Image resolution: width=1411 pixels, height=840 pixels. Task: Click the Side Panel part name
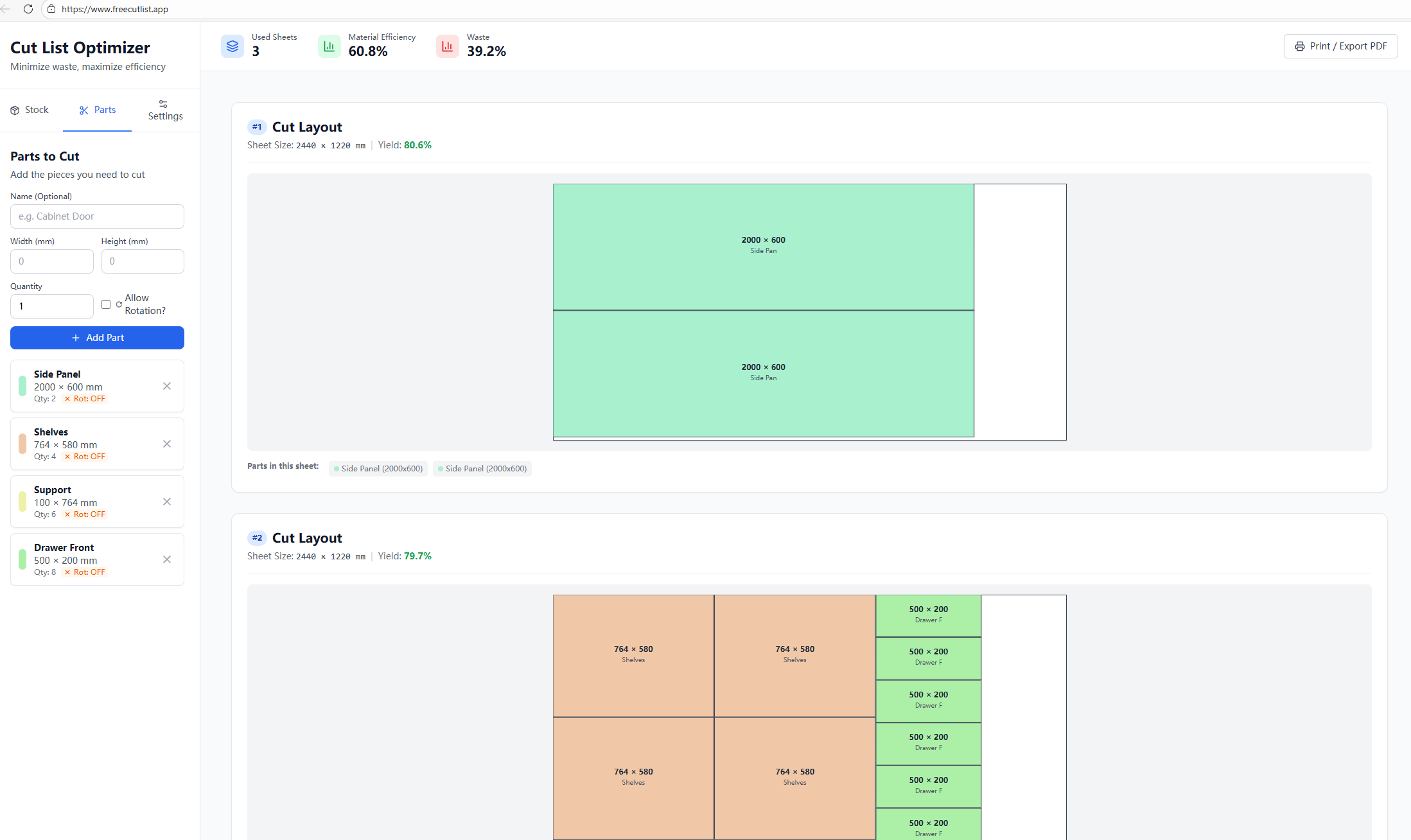57,374
